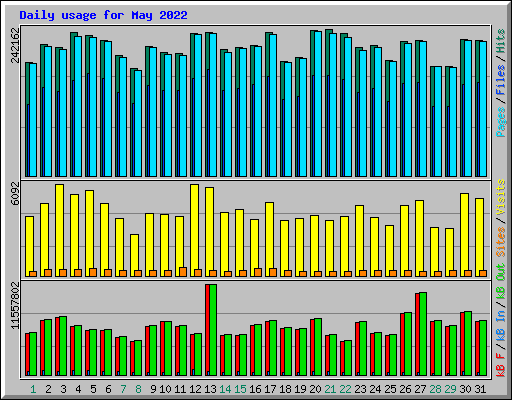
Task: Select the 'Pages' legend label
Action: 501,122
